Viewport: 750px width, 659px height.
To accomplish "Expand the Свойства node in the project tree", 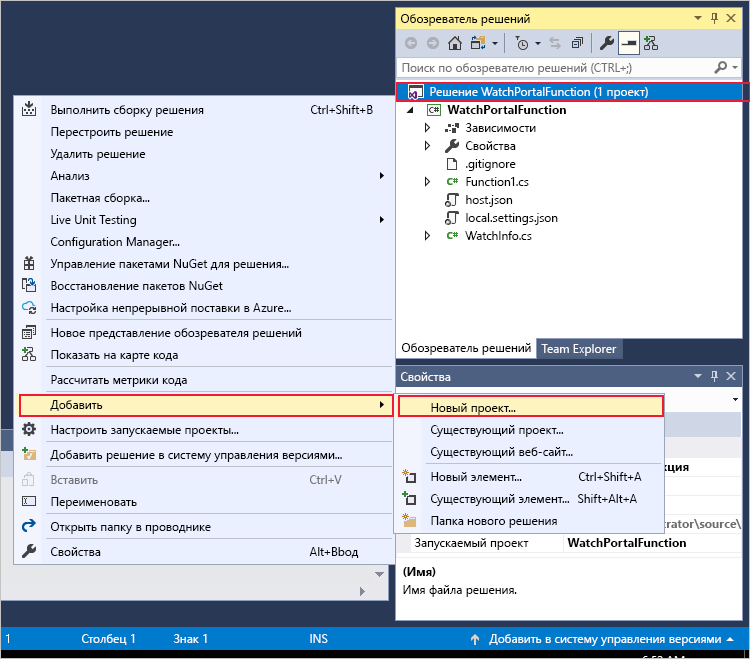I will tap(427, 146).
